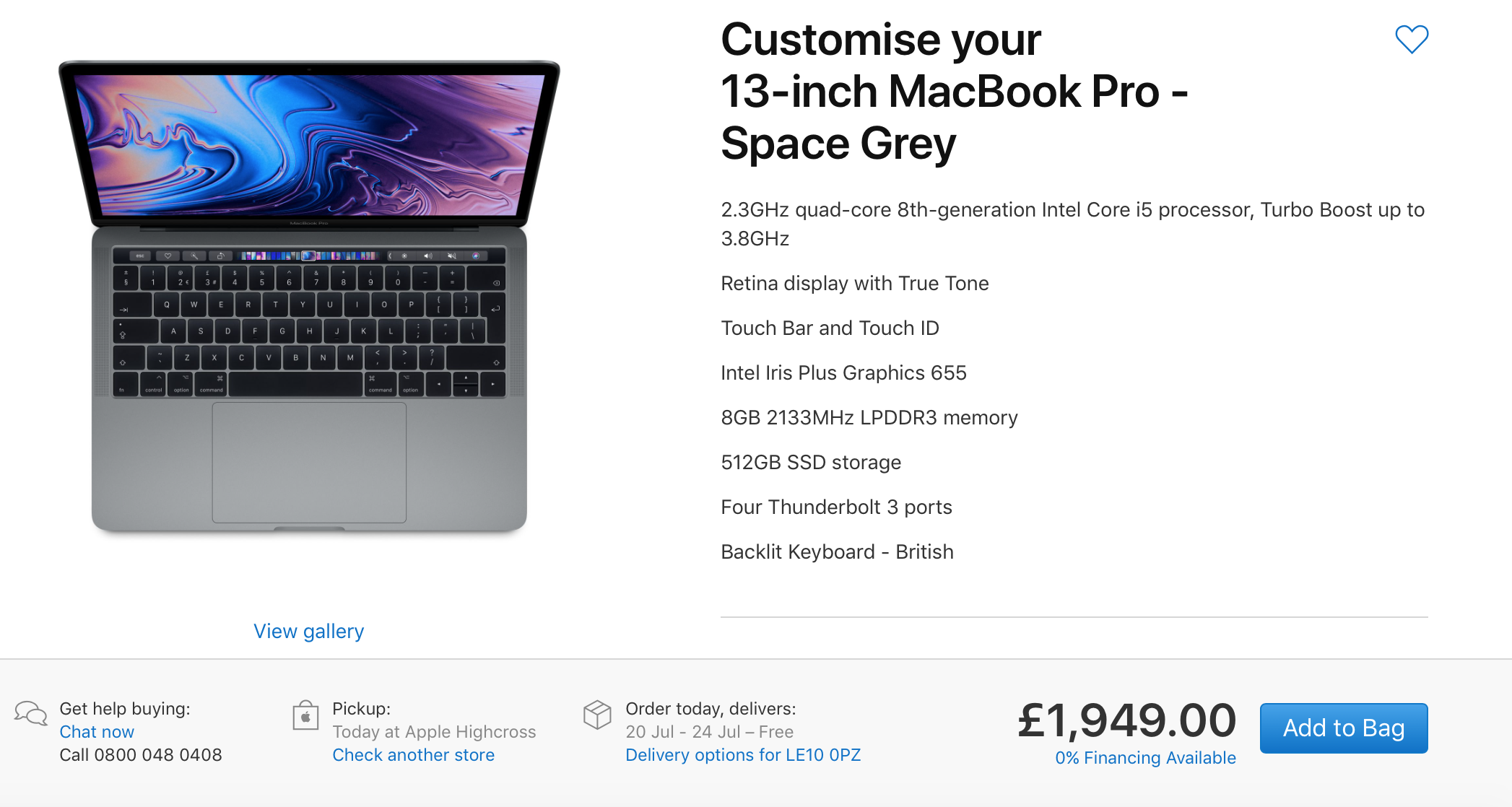
Task: Click the Apple pickup bag icon
Action: [x=305, y=715]
